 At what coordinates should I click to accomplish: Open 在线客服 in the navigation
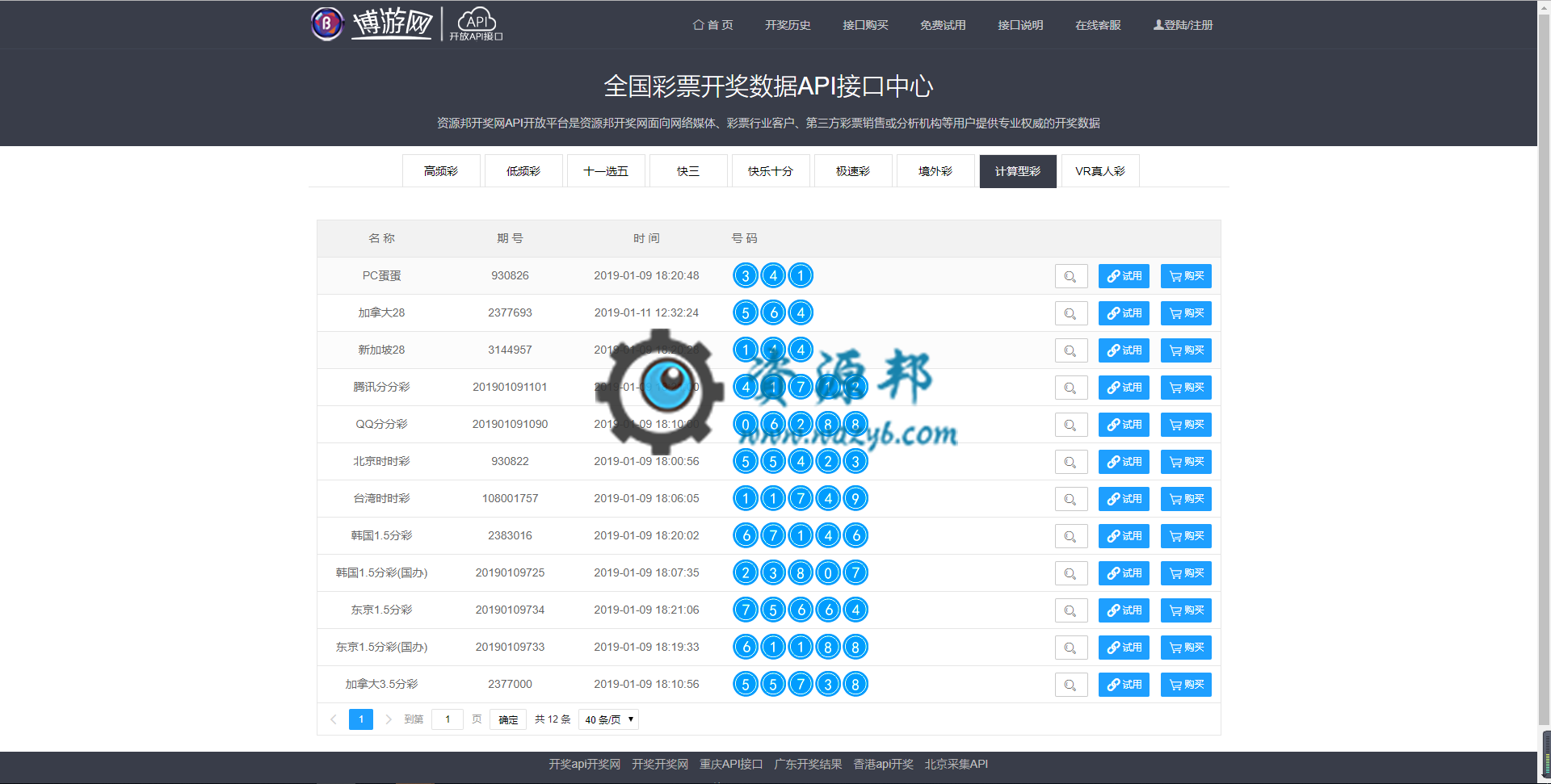(x=1098, y=25)
